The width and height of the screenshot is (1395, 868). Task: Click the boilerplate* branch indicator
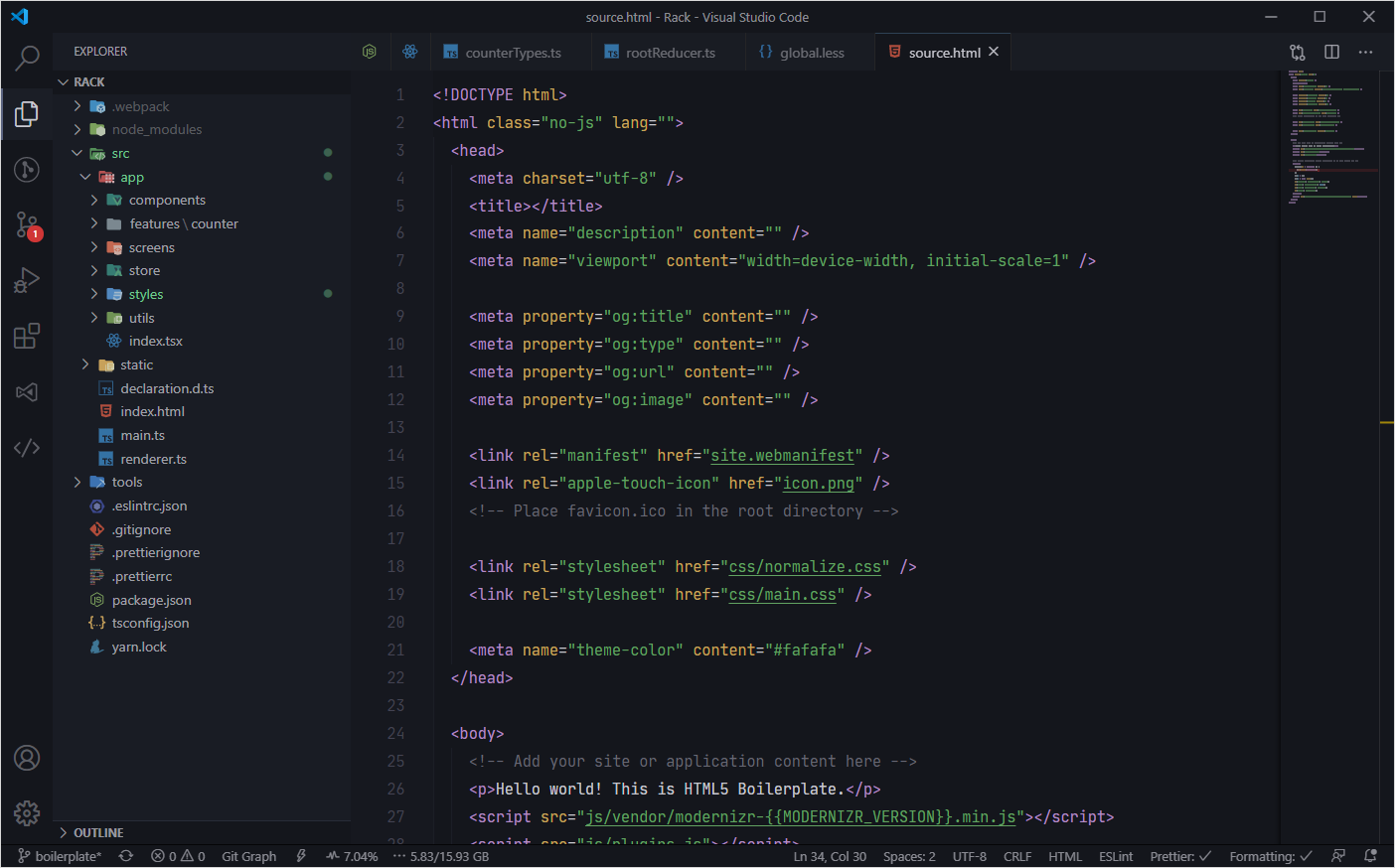(60, 856)
